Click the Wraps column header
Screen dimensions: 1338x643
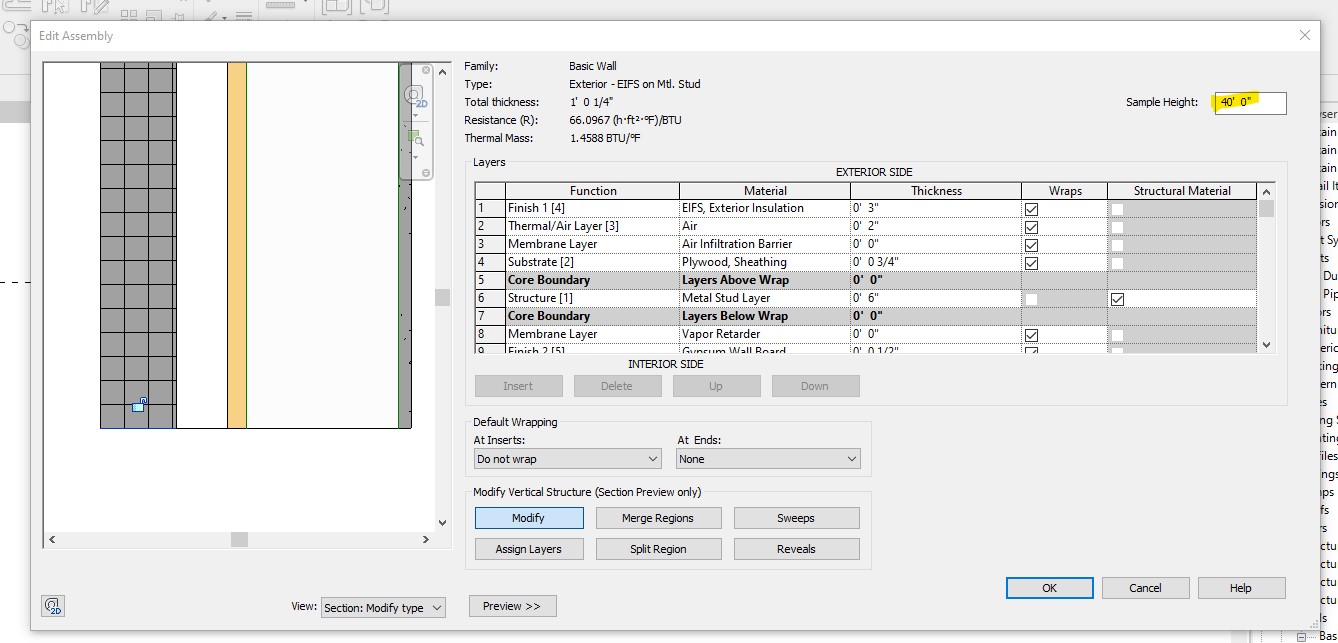pos(1065,191)
